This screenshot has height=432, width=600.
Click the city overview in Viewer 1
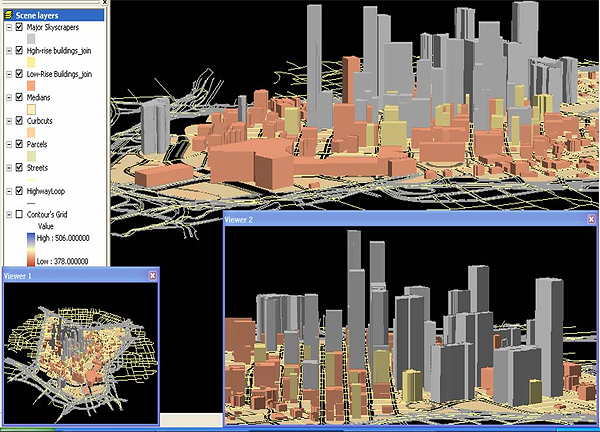coord(81,353)
